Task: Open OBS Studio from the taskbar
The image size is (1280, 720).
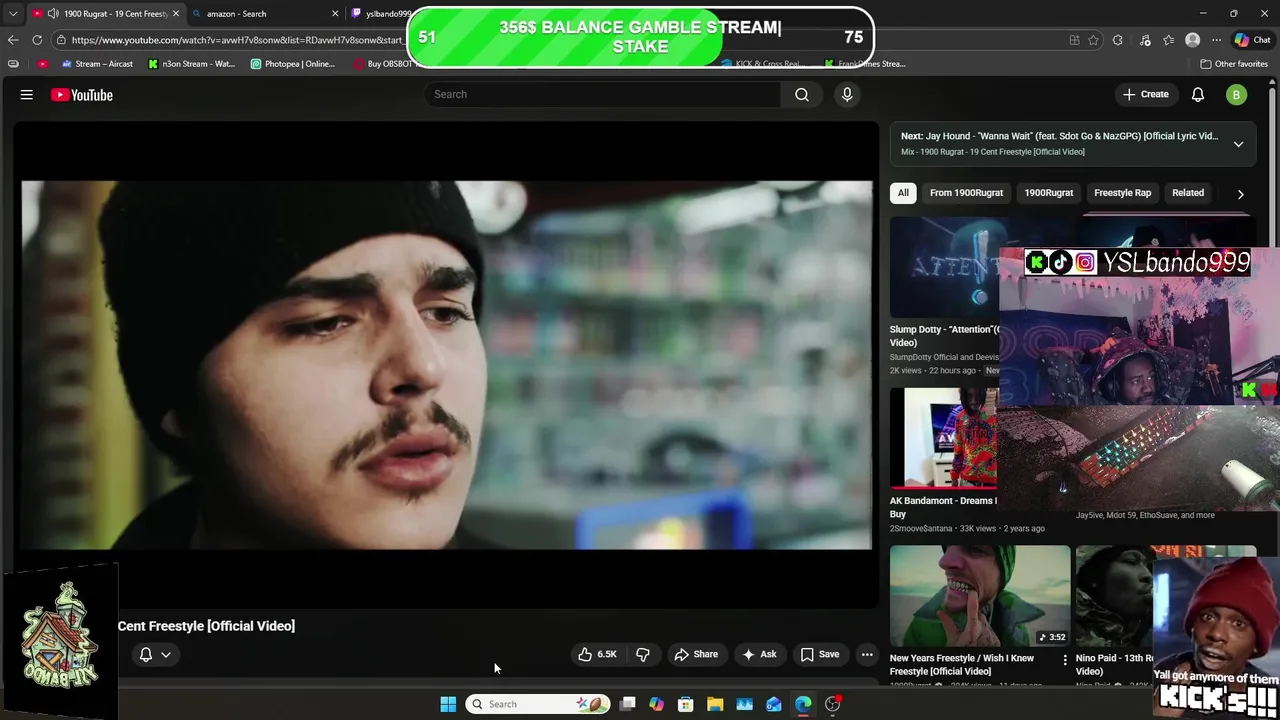Action: tap(833, 704)
